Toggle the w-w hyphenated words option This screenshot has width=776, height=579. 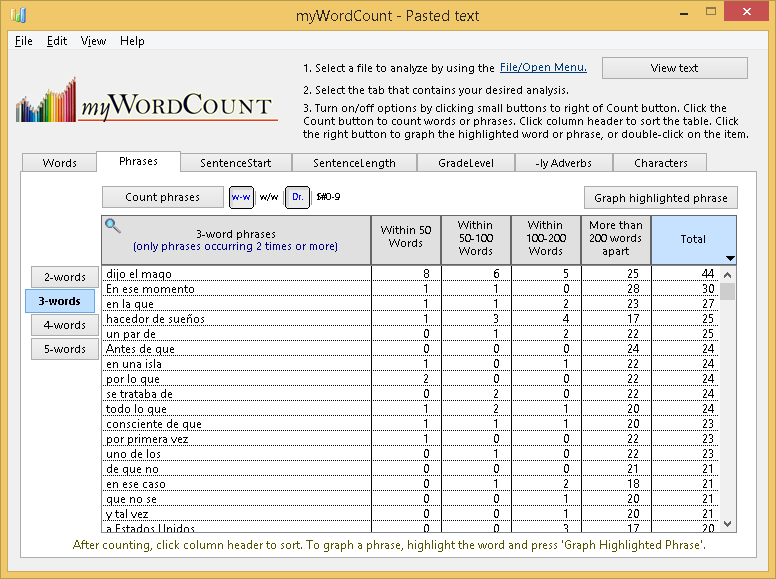(241, 197)
